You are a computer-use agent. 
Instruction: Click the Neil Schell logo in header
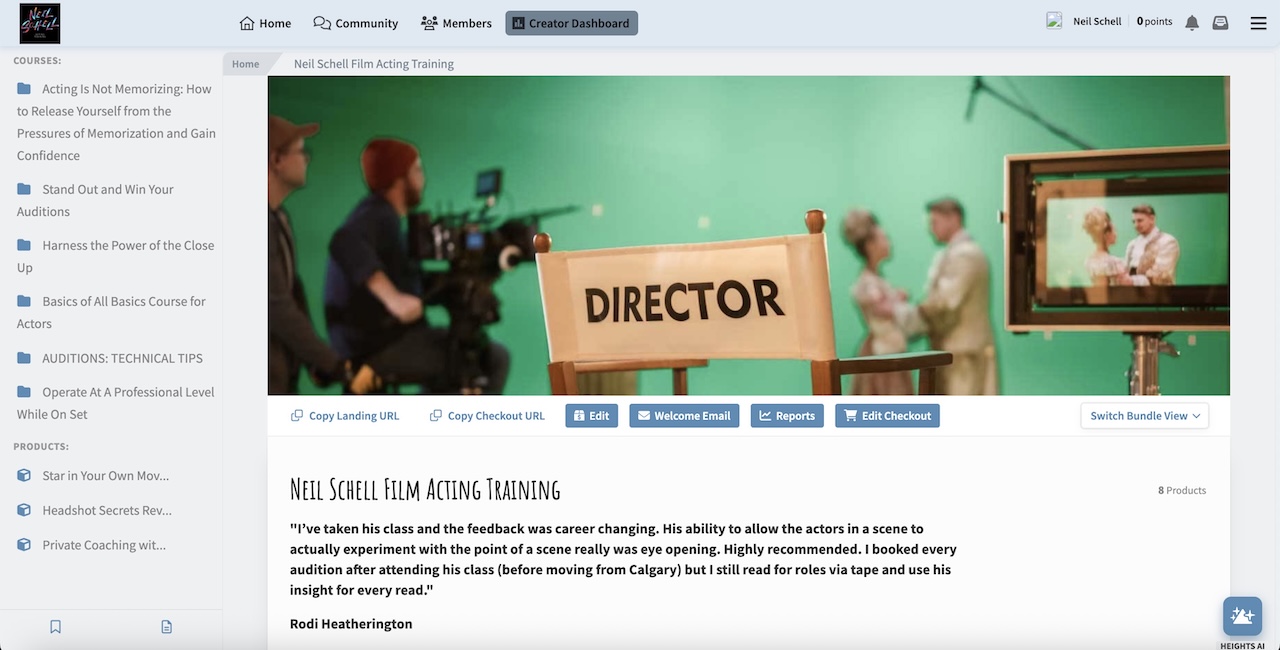(x=40, y=23)
